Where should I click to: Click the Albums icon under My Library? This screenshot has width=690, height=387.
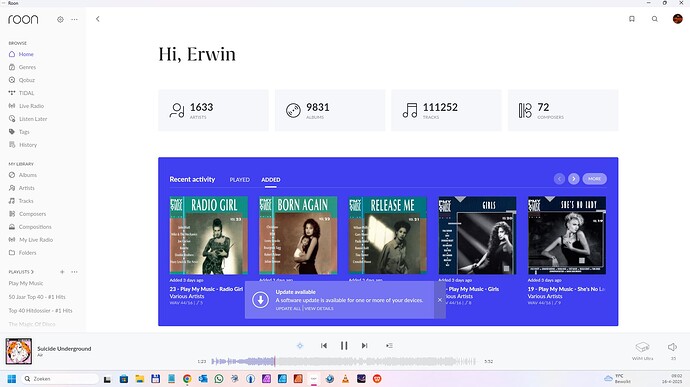tap(12, 175)
